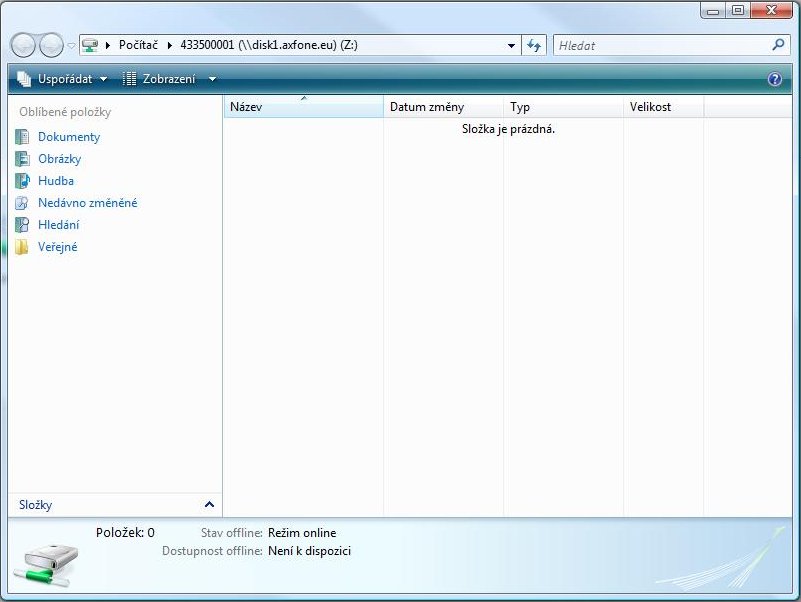Open the Veřejné favorite link
The height and width of the screenshot is (602, 801).
point(57,247)
